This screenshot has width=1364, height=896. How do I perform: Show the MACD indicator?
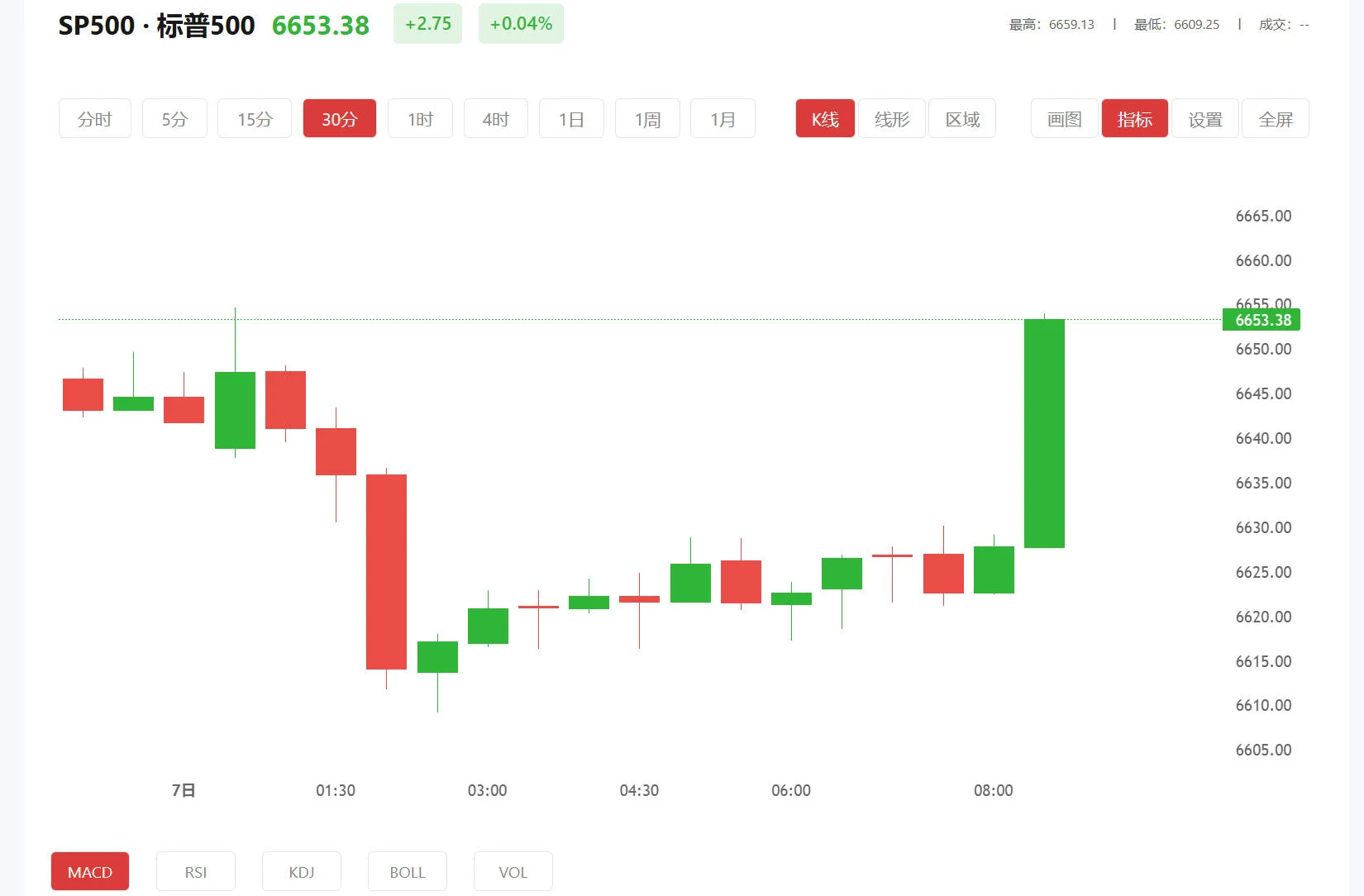point(89,871)
